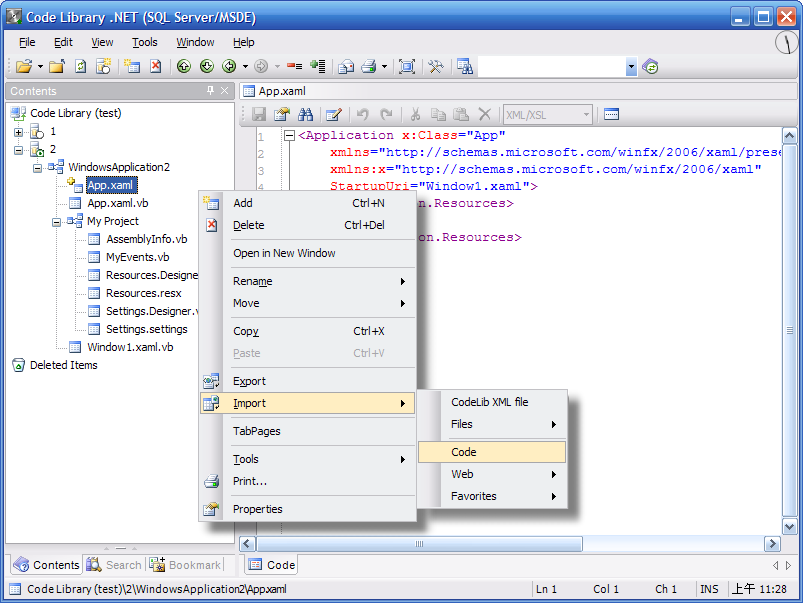Viewport: 803px width, 603px height.
Task: Click the hammer and wrench options icon
Action: [436, 67]
